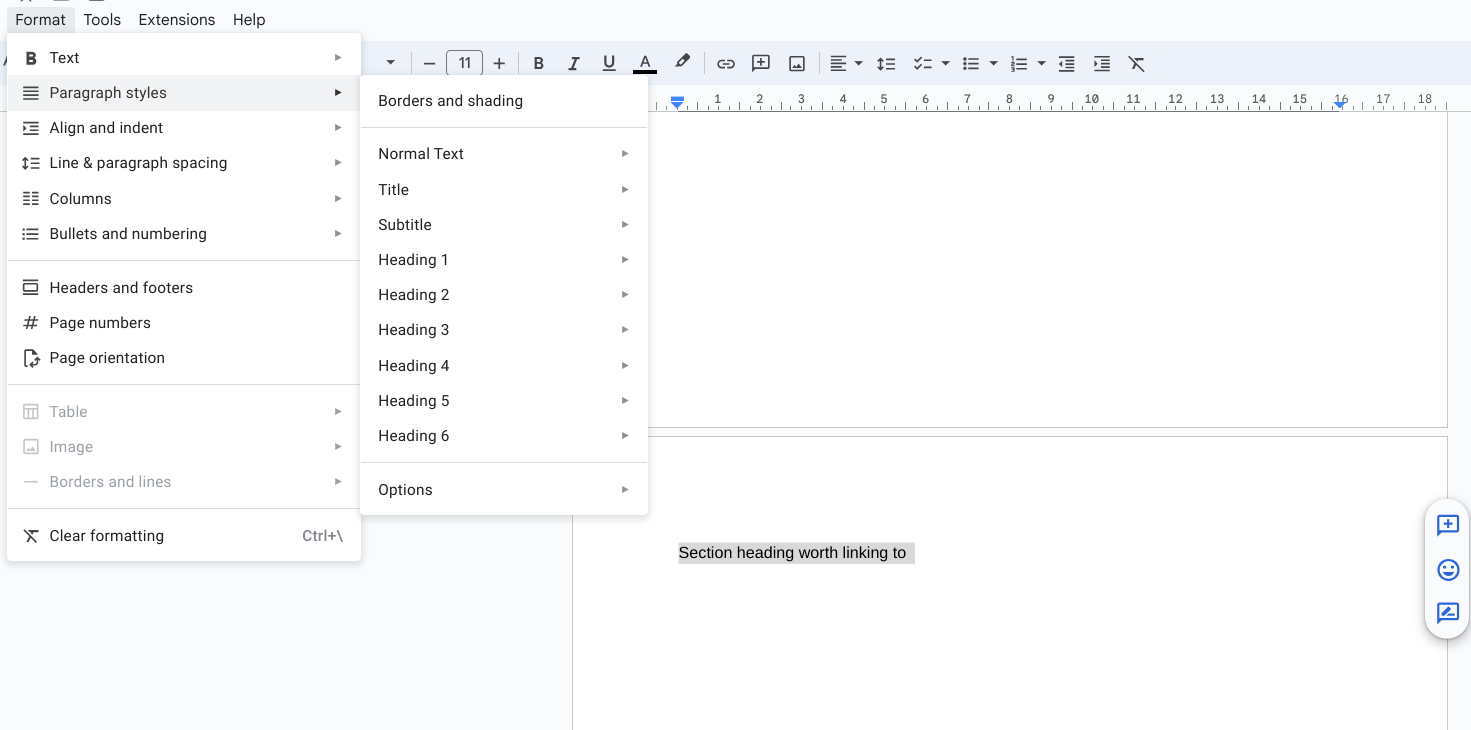Open paragraph styles Options submenu
This screenshot has height=730, width=1471.
coord(504,490)
